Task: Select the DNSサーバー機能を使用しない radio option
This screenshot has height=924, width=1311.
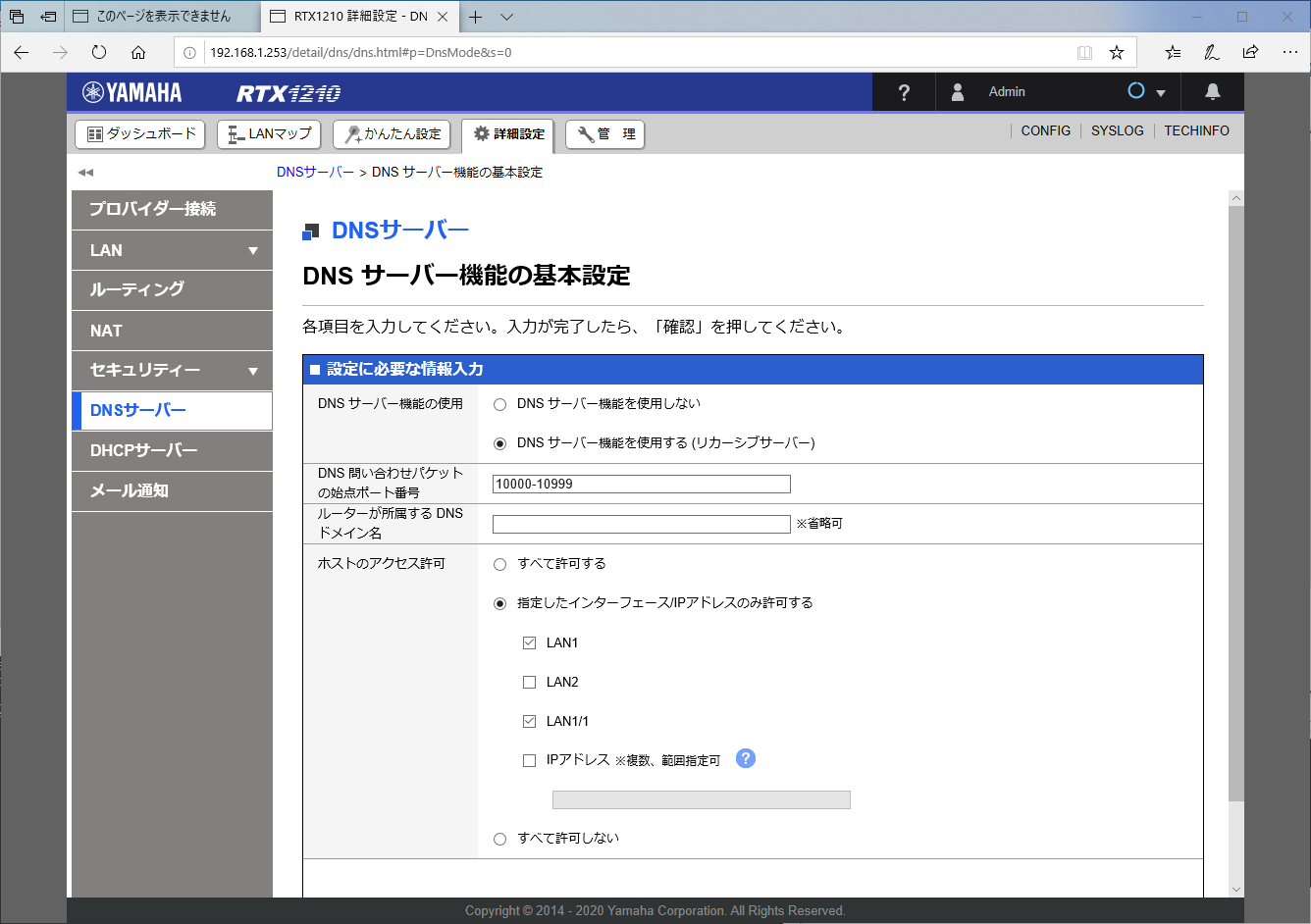Action: tap(500, 404)
